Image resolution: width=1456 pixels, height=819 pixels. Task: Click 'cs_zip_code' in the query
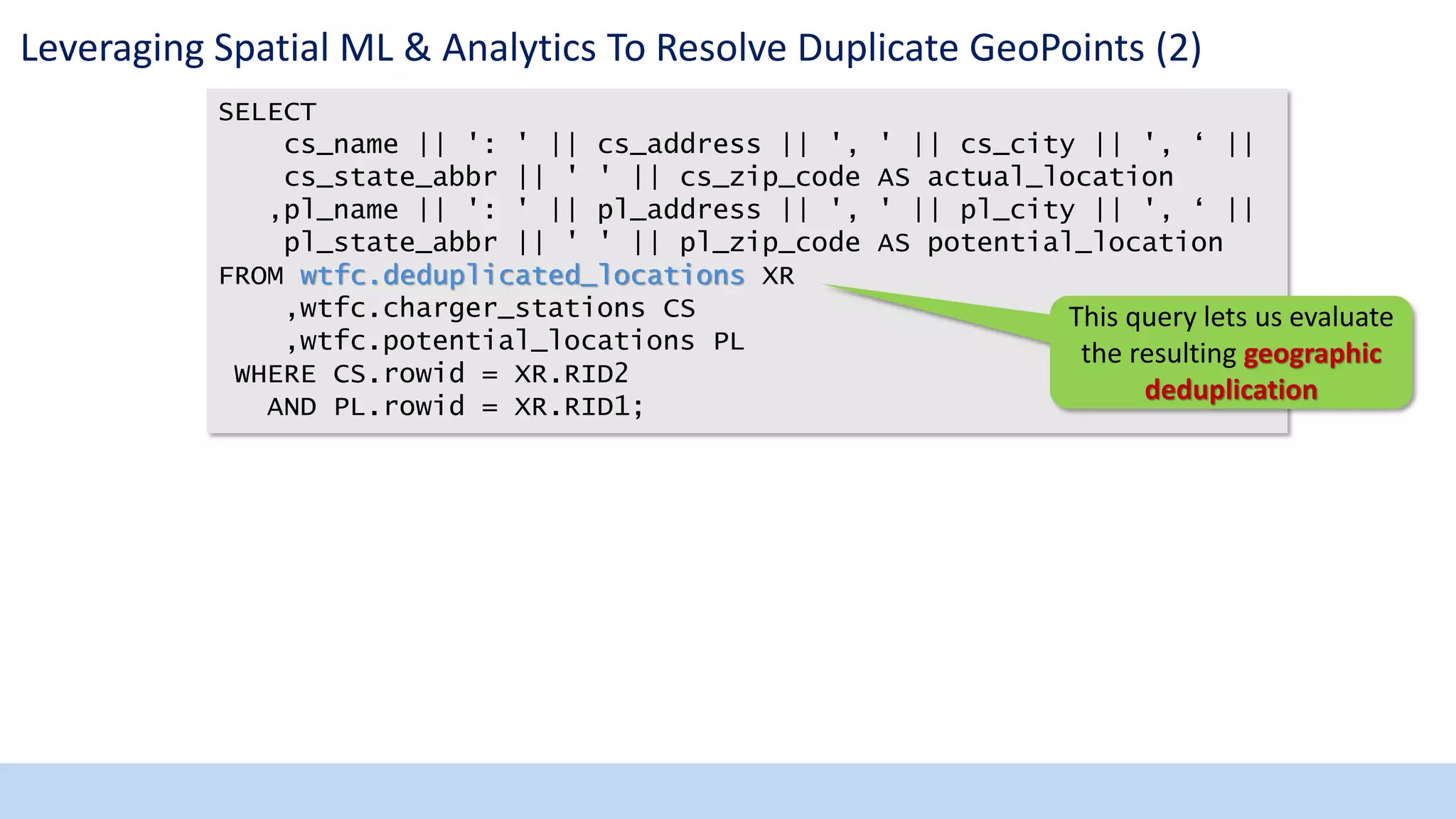[x=770, y=177]
